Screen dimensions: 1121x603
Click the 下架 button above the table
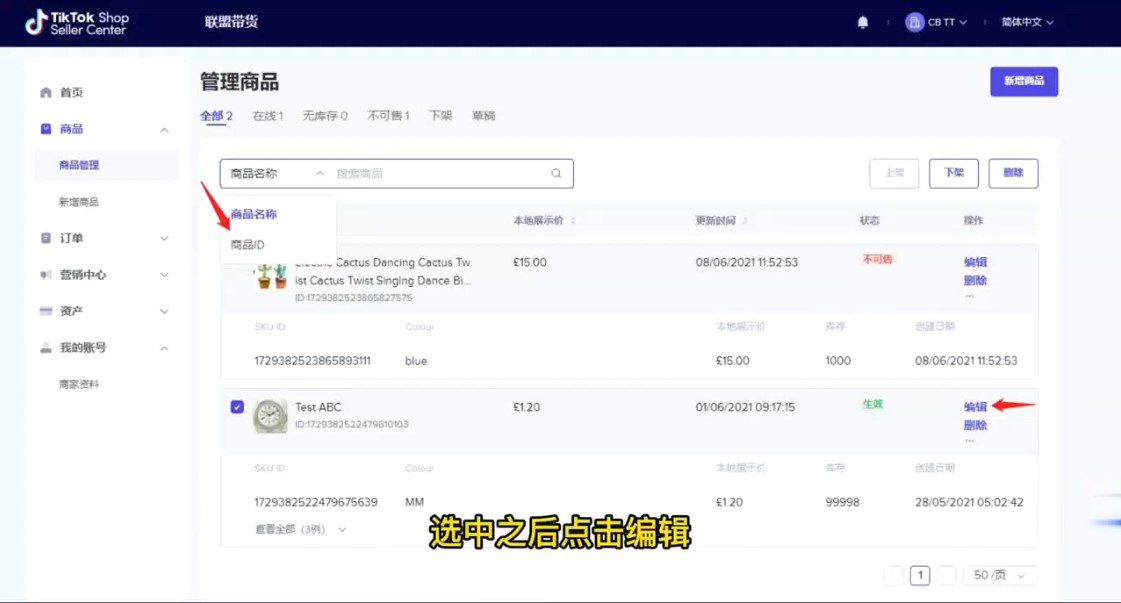[x=953, y=173]
